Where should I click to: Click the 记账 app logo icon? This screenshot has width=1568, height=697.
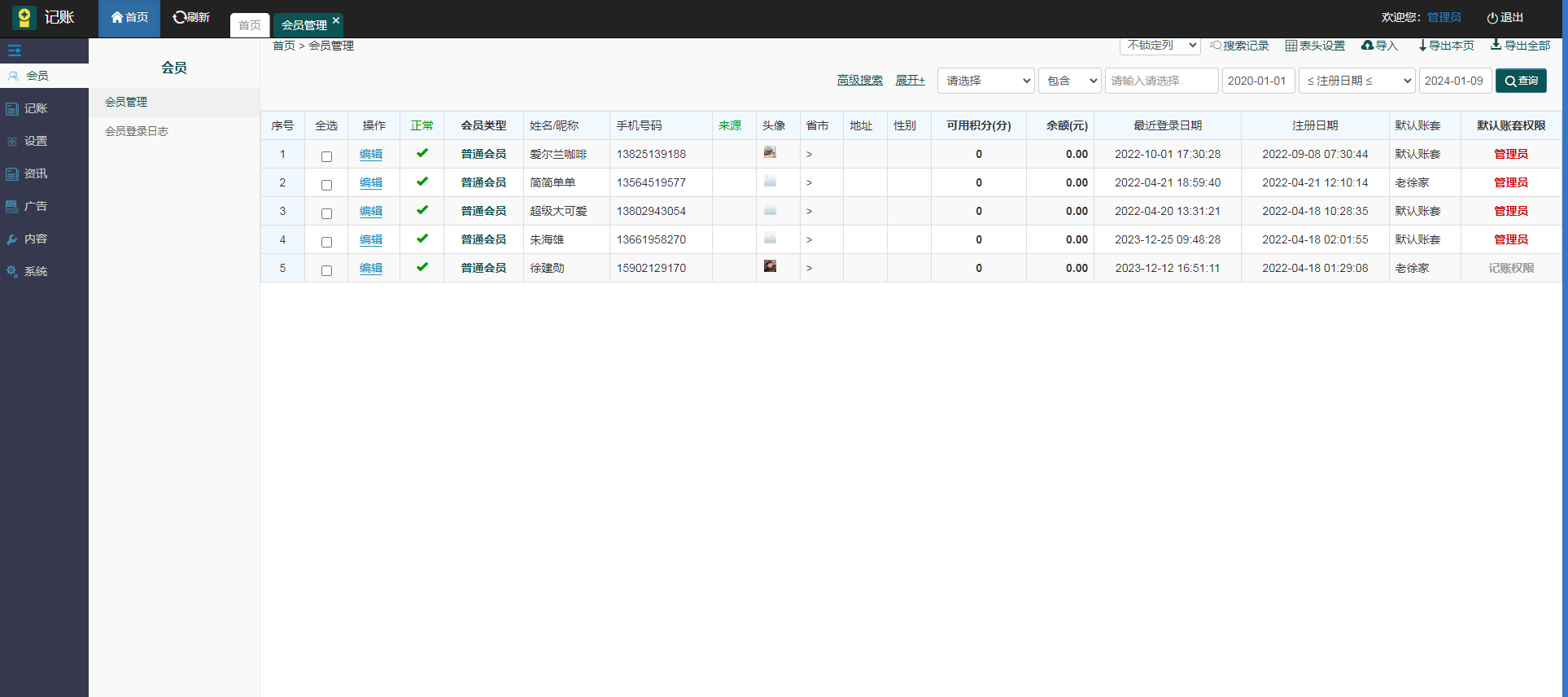coord(24,17)
